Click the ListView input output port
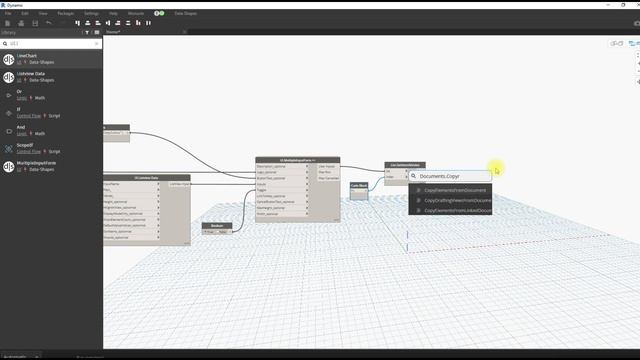The height and width of the screenshot is (360, 640). tap(180, 184)
